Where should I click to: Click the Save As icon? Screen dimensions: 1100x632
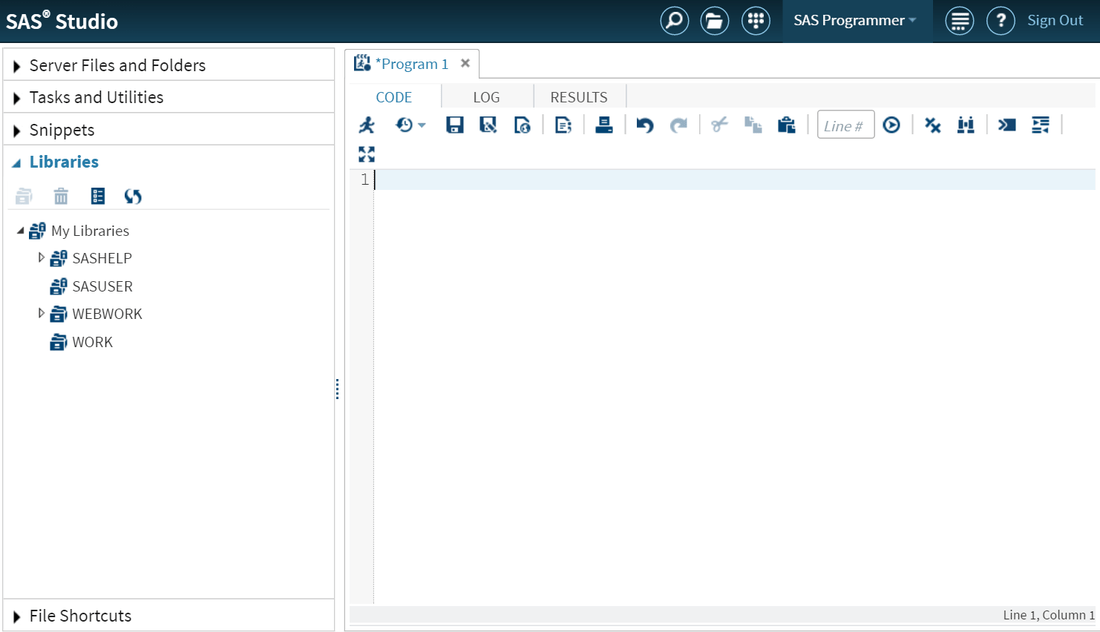(488, 125)
